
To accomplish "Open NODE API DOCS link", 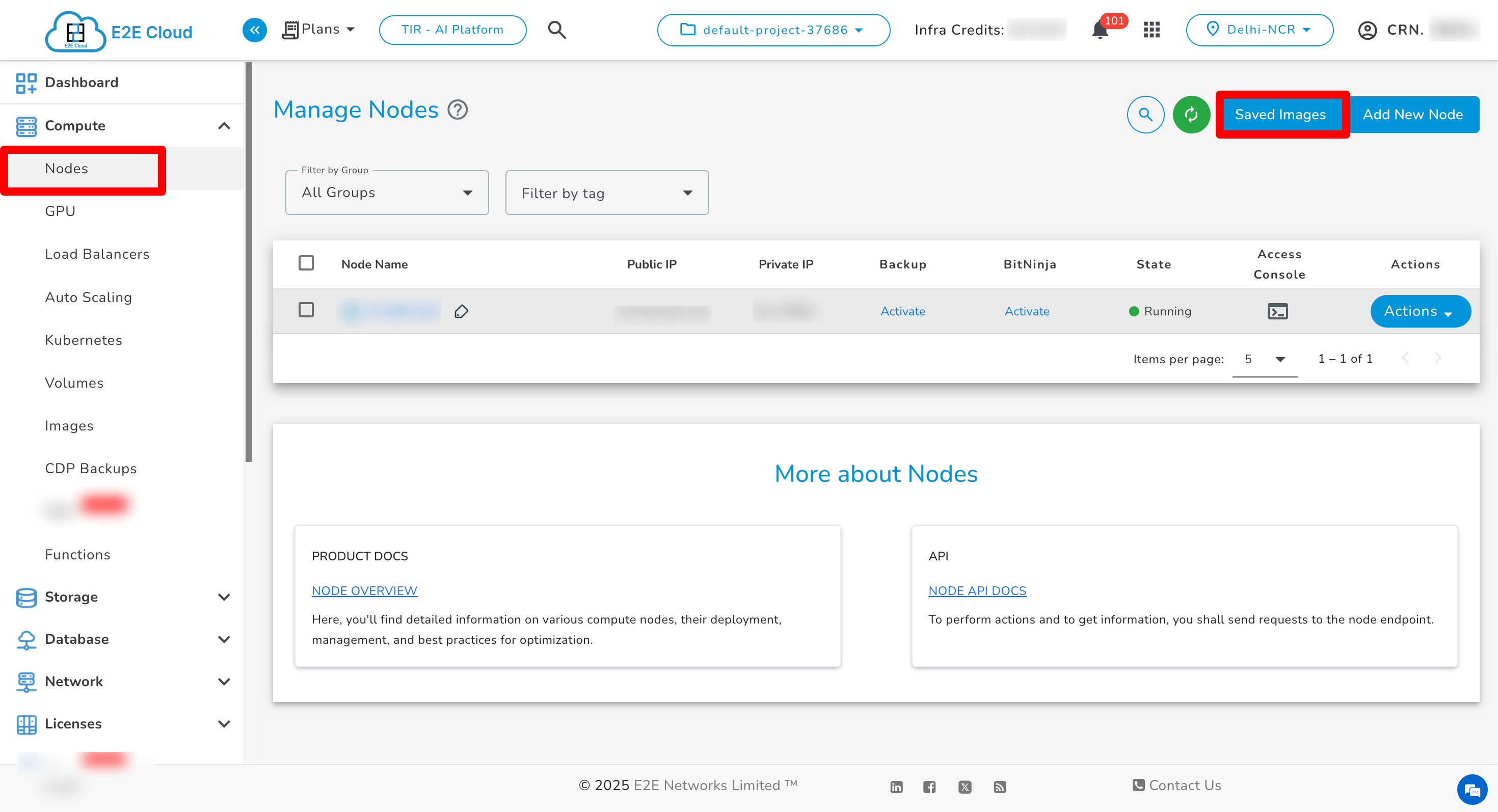I will [977, 590].
